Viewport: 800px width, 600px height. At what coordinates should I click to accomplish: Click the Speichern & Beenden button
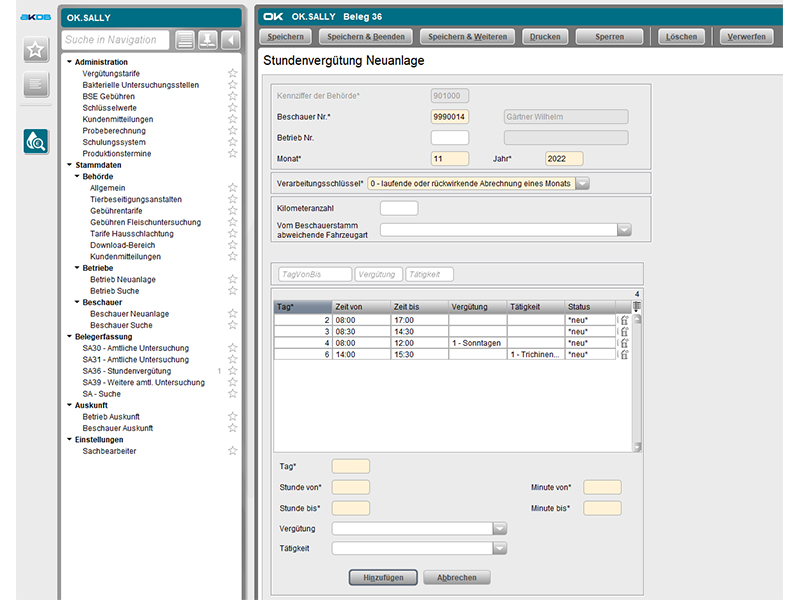pos(363,37)
